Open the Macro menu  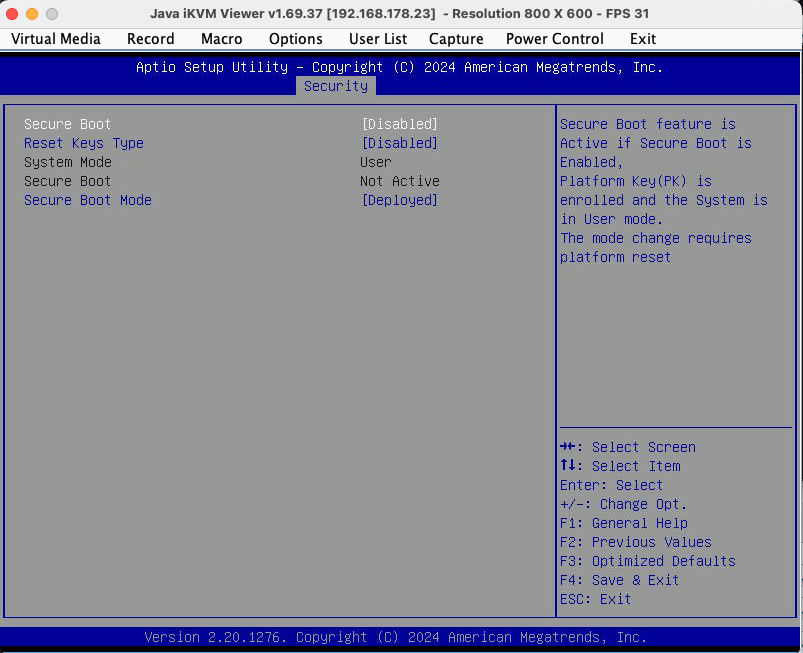221,39
